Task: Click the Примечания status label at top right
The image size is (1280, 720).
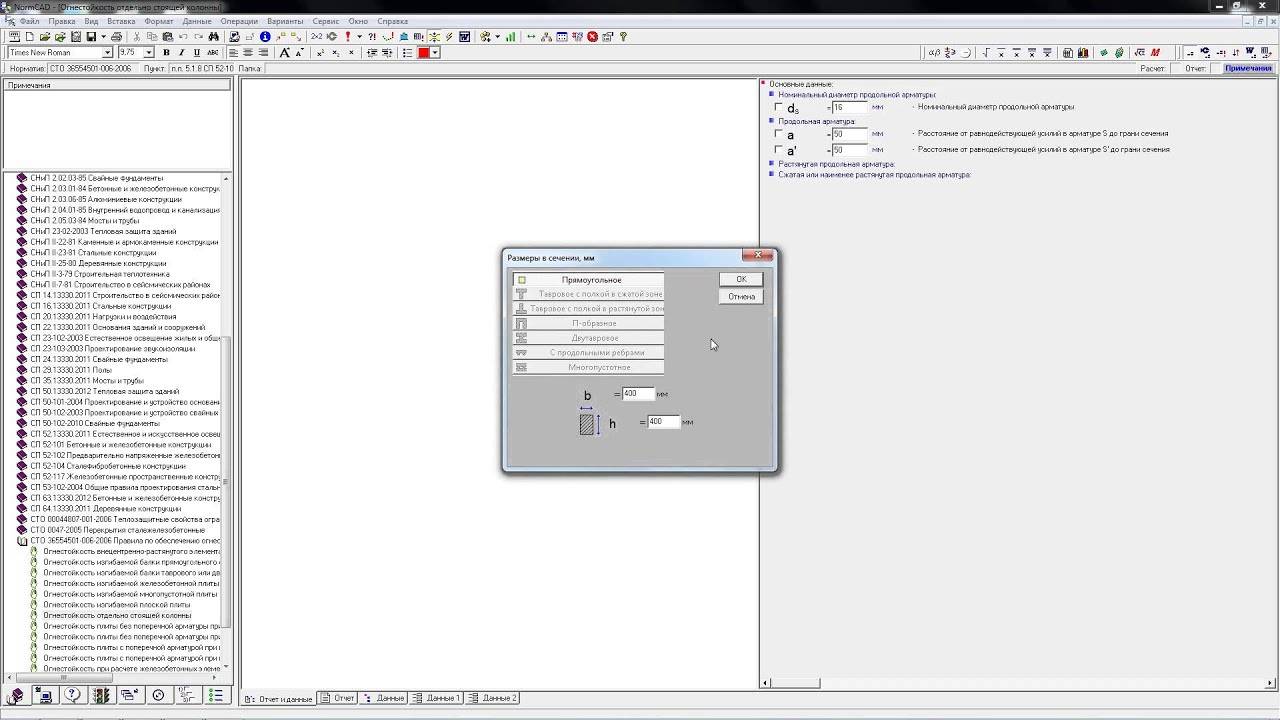Action: 1248,68
